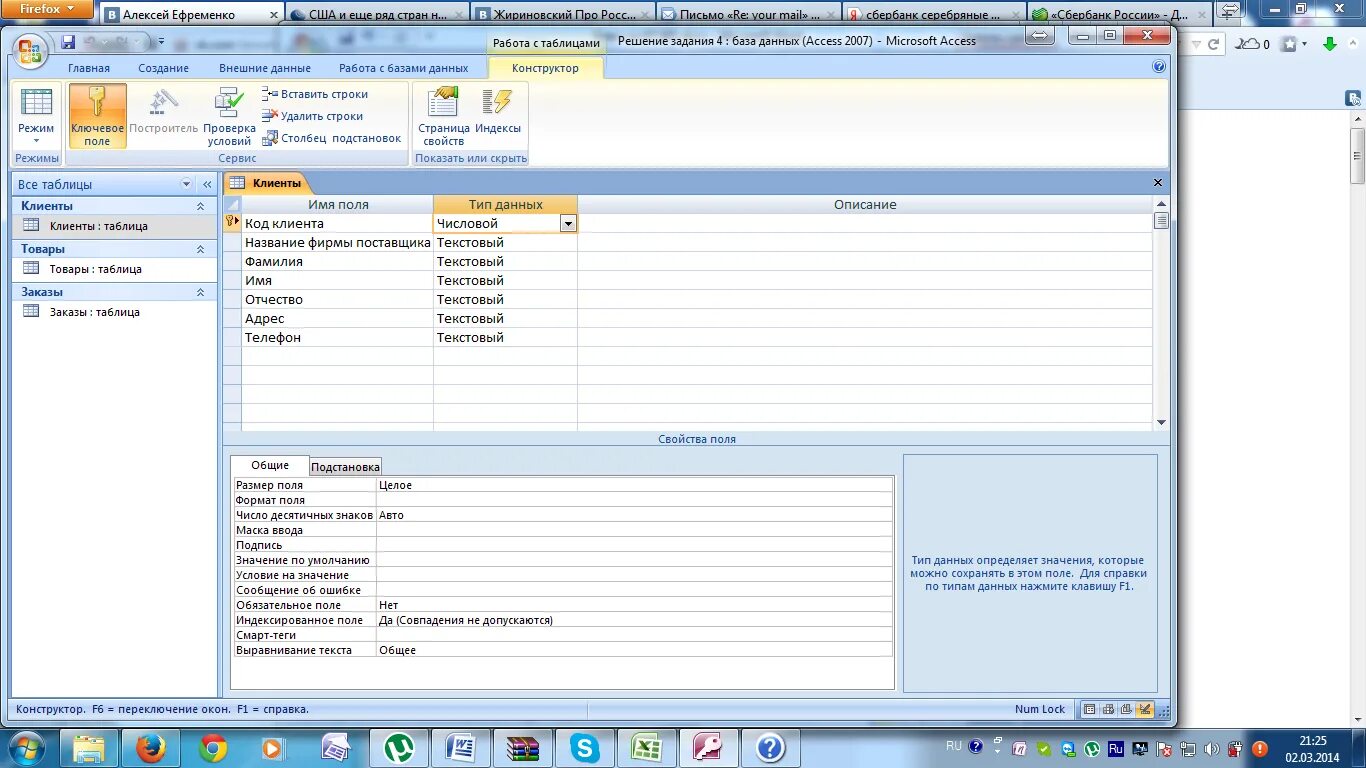
Task: Click the Имя поля column header
Action: pyautogui.click(x=337, y=204)
